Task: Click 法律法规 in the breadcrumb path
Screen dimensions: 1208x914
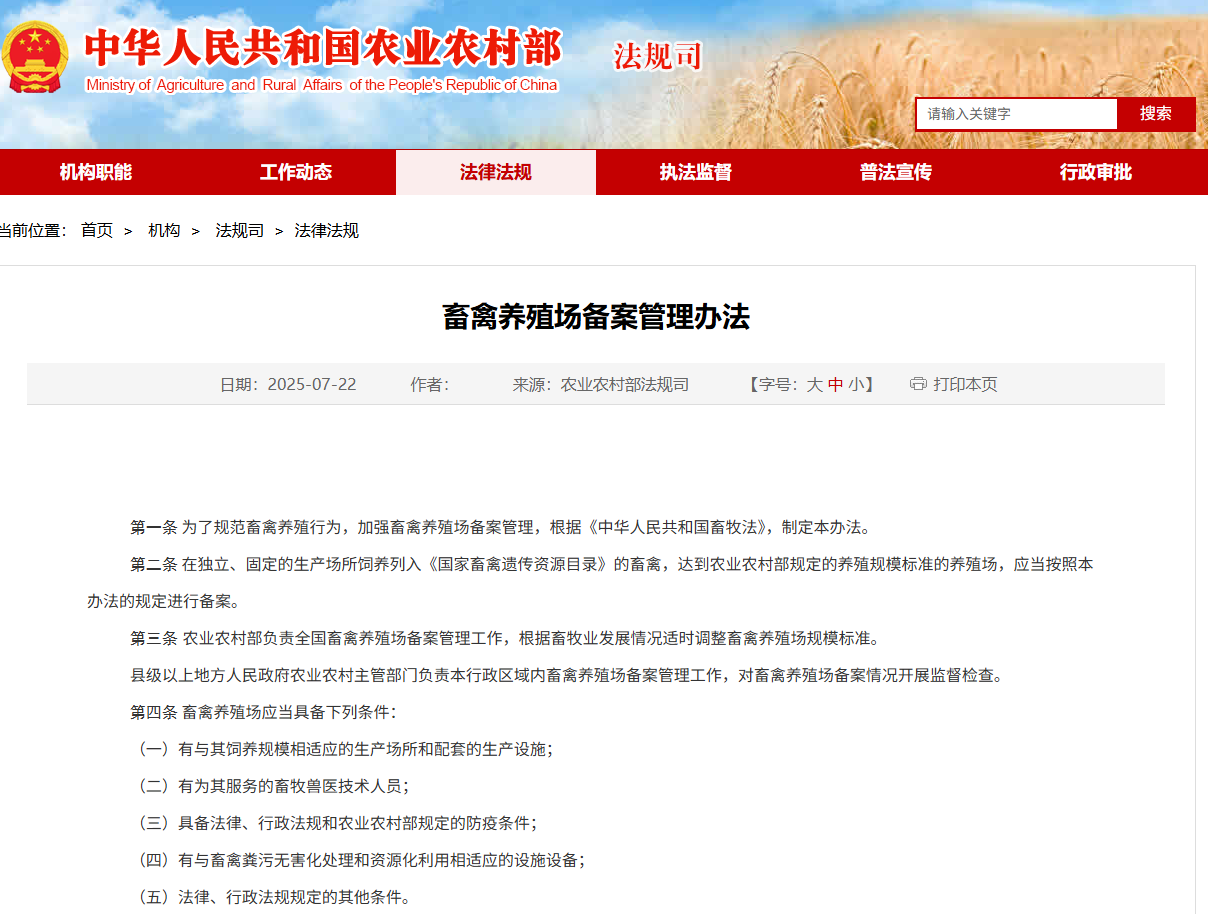Action: point(326,231)
